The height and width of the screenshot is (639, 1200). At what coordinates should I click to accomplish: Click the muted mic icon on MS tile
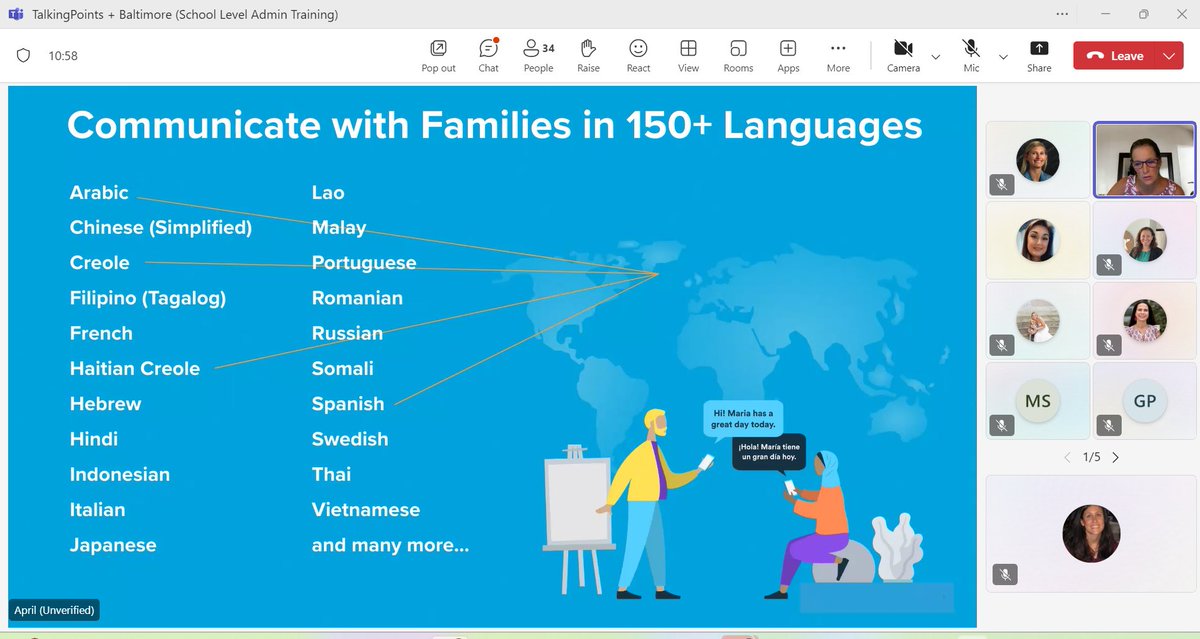(x=1001, y=426)
